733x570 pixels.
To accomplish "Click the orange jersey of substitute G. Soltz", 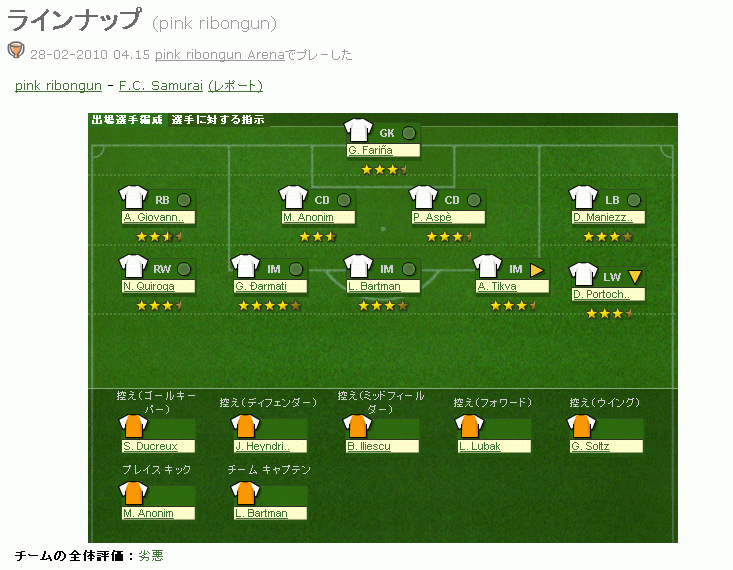I will click(581, 427).
